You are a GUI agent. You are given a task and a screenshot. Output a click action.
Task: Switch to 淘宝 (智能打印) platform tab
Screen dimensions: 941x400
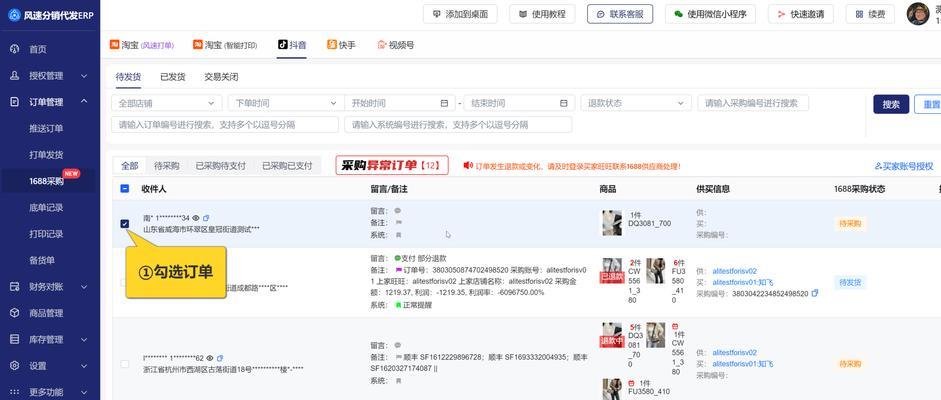pyautogui.click(x=225, y=45)
